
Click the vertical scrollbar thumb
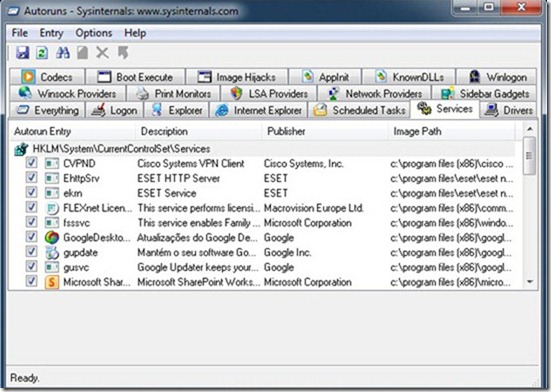[529, 156]
